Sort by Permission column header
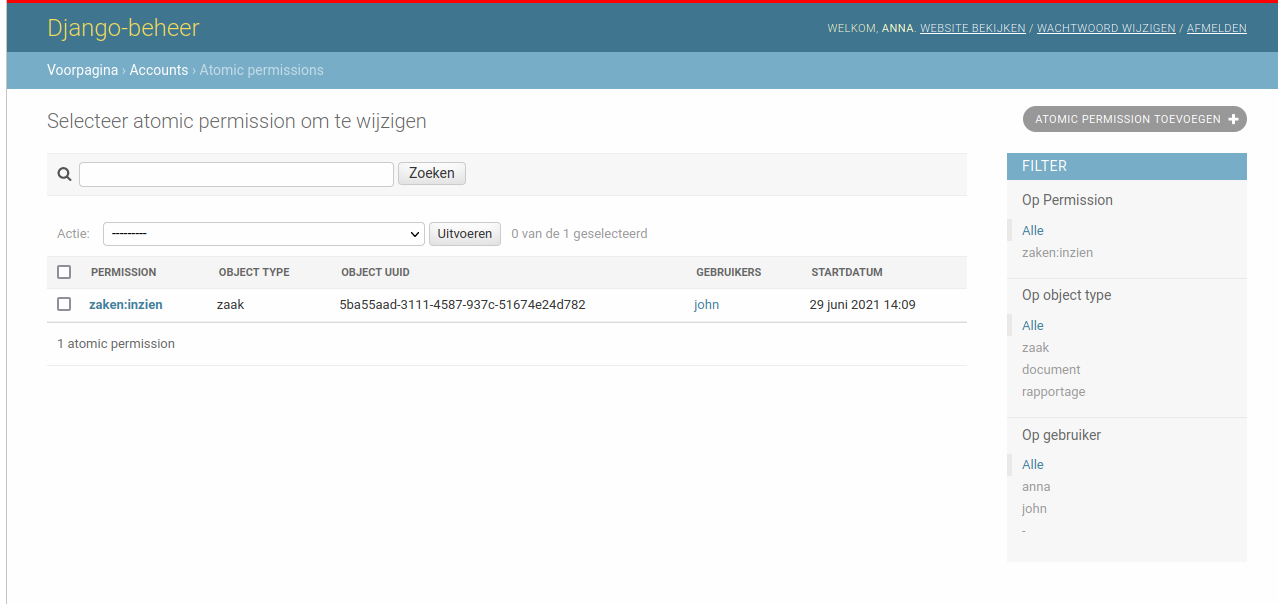 pos(123,272)
